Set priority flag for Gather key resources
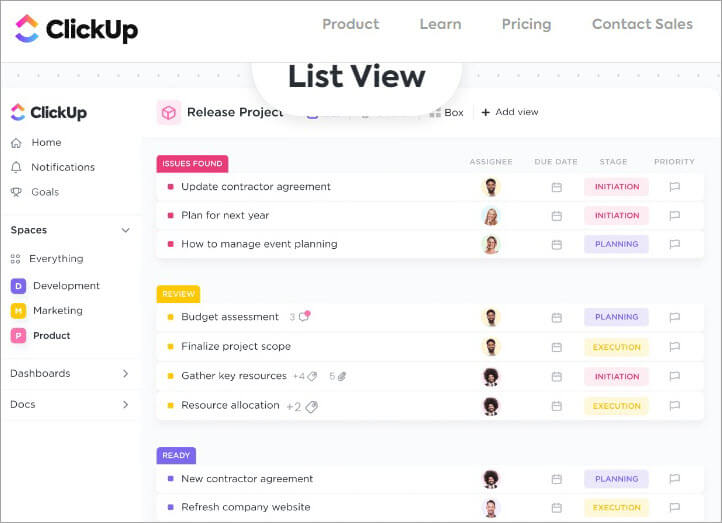 click(x=675, y=376)
